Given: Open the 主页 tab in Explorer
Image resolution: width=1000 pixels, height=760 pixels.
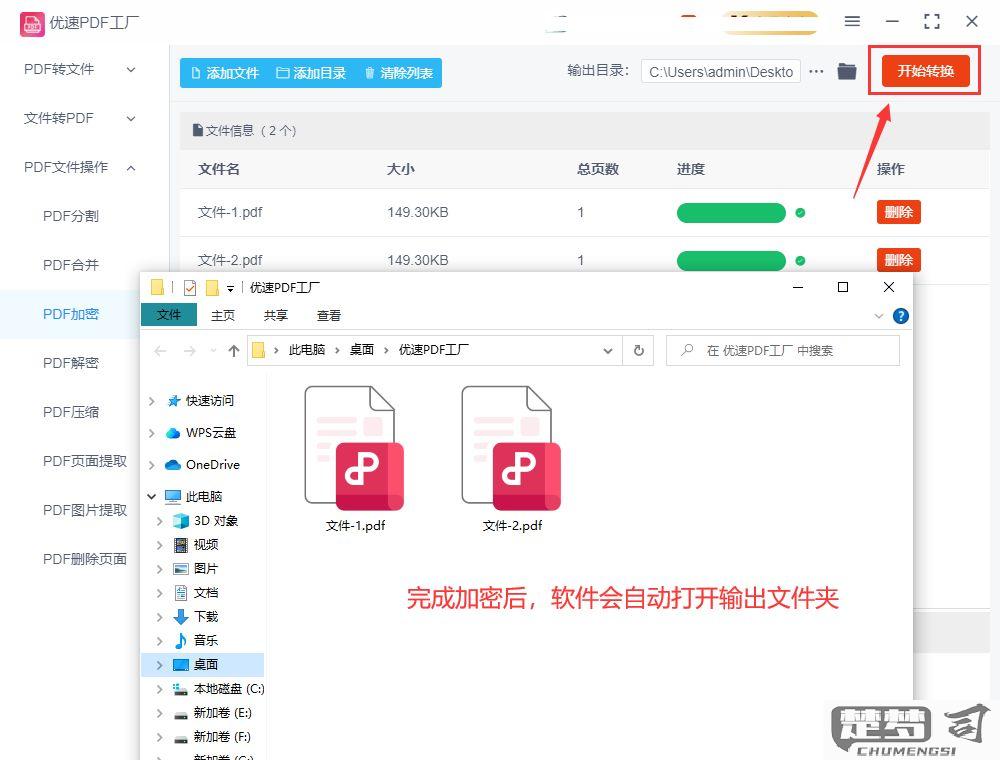Looking at the screenshot, I should (x=223, y=316).
